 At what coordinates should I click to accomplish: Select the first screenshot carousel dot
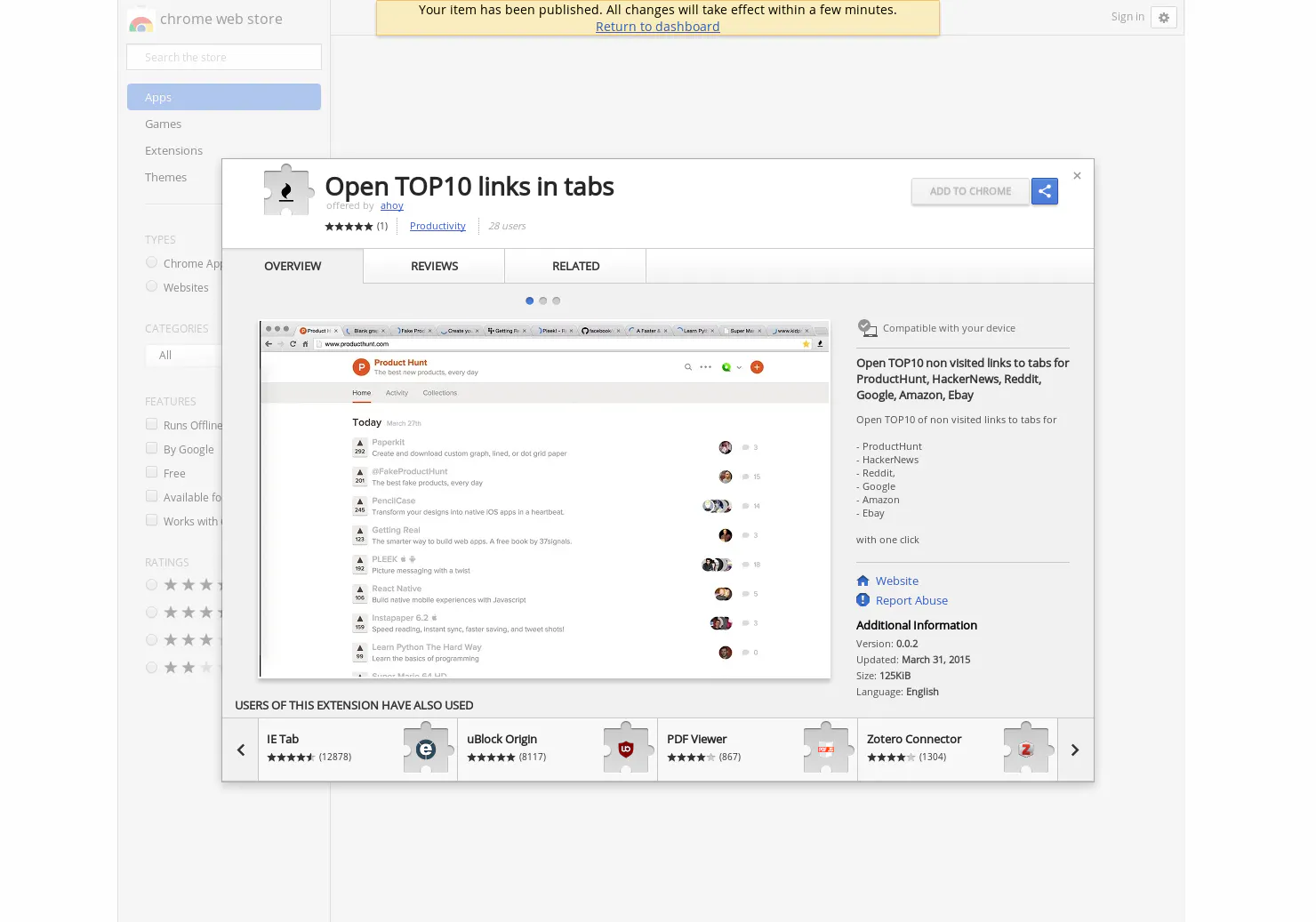click(x=529, y=301)
